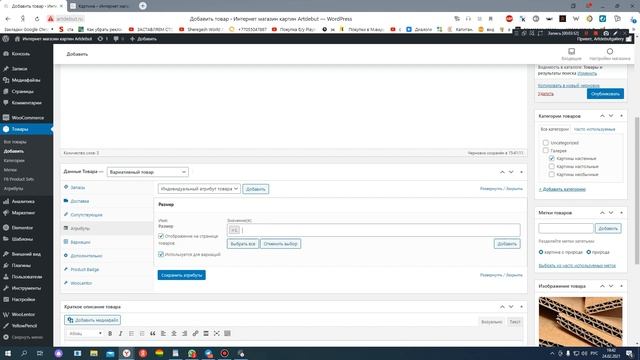Viewport: 640px width, 360px height.
Task: Open individual product attribute dropdown
Action: (199, 189)
